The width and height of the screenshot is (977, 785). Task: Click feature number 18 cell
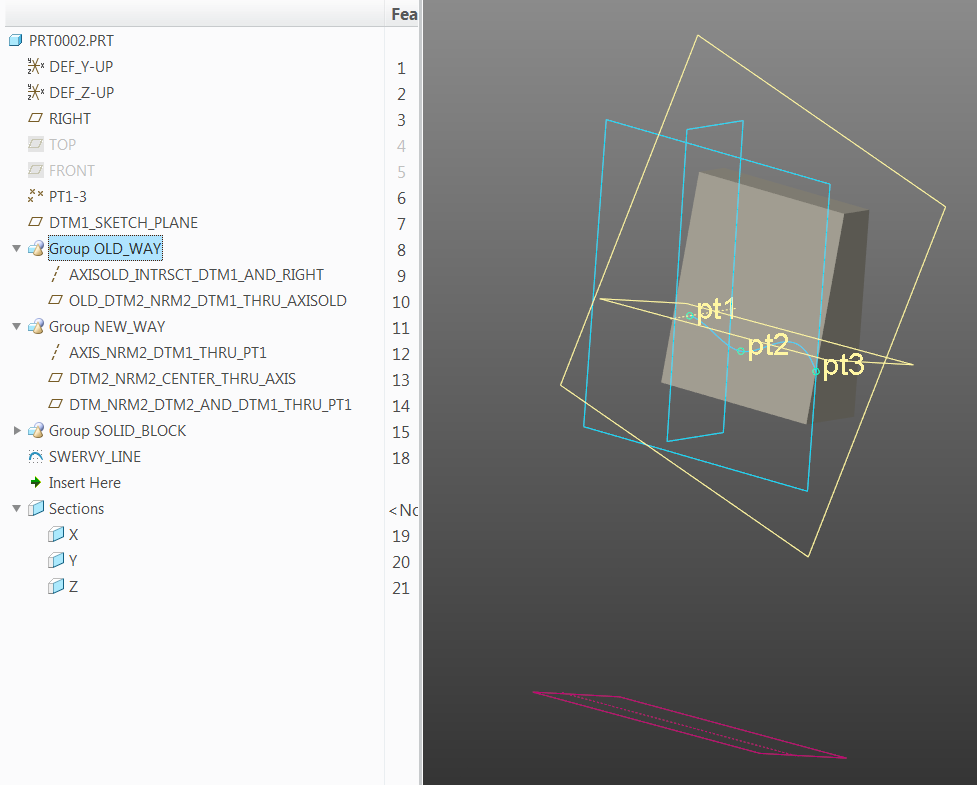(401, 458)
